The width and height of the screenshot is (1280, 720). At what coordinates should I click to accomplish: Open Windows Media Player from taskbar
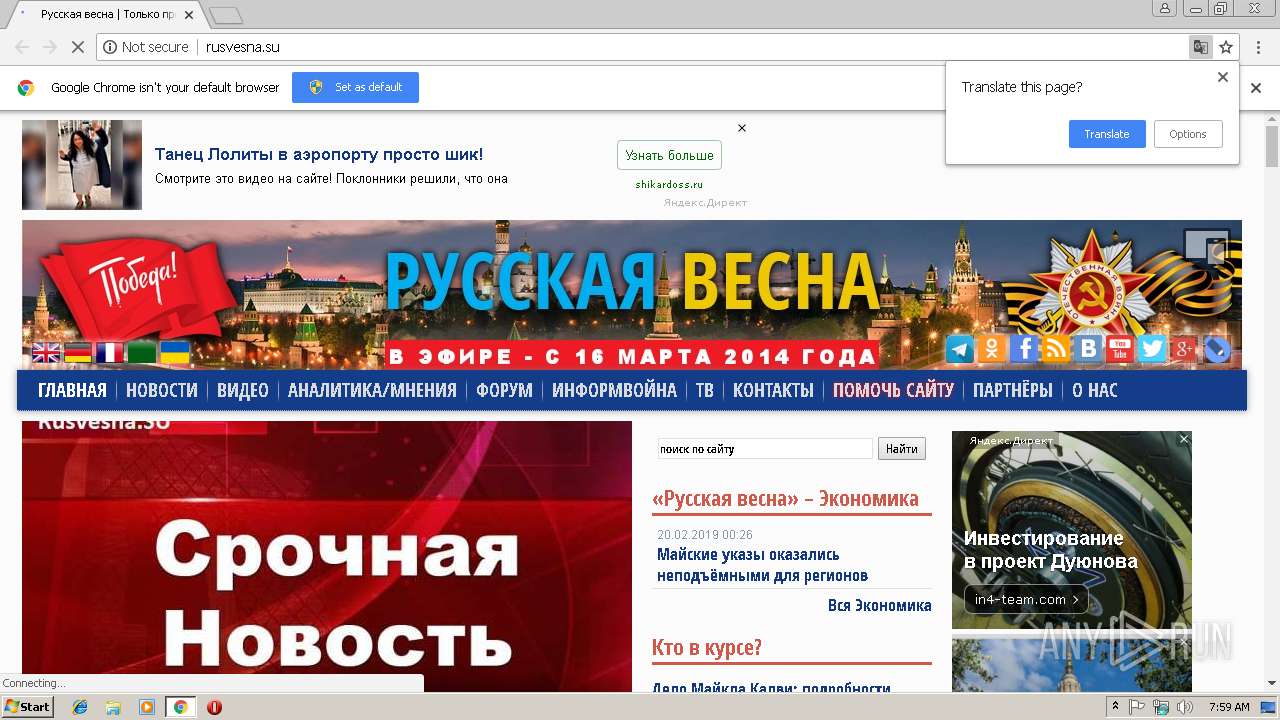[x=147, y=707]
